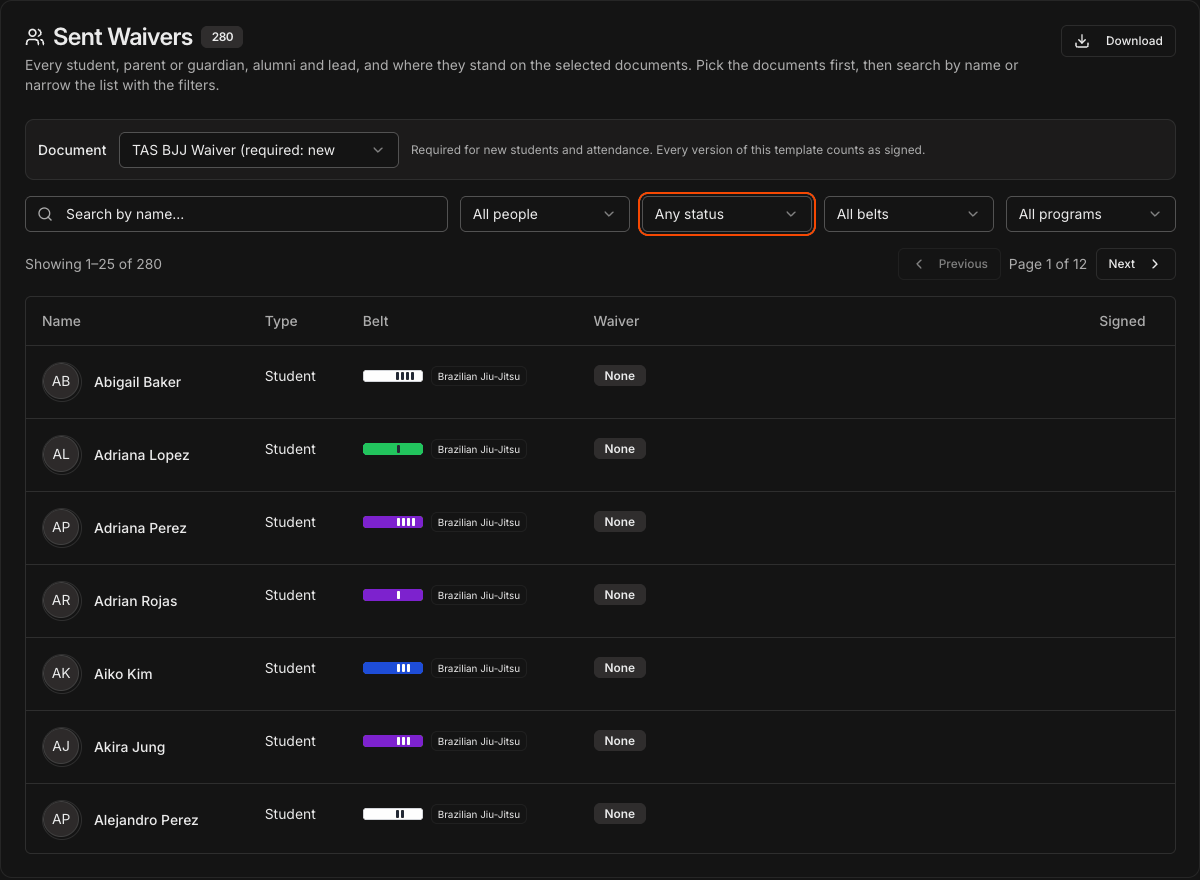The width and height of the screenshot is (1200, 880).
Task: Open Akira Jung's name
Action: [x=129, y=747]
